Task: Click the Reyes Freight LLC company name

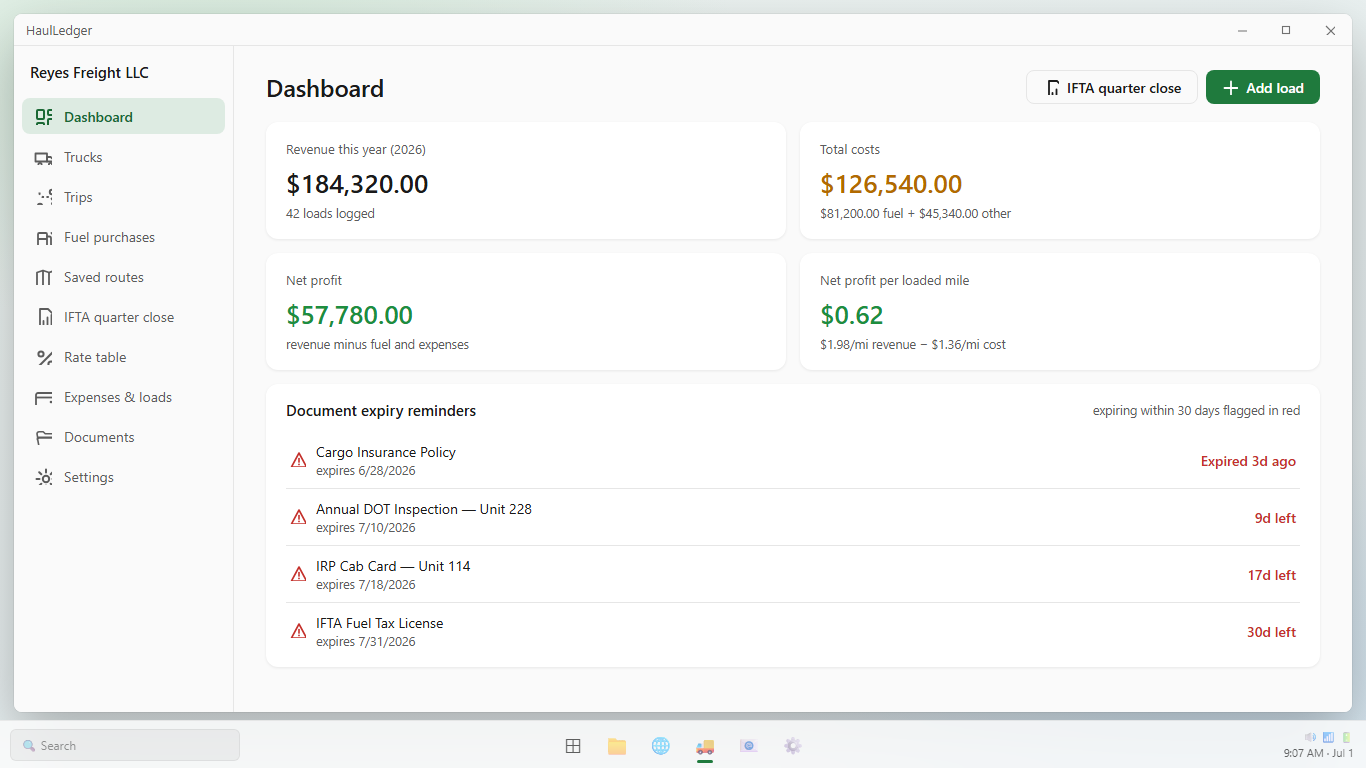Action: (x=89, y=73)
